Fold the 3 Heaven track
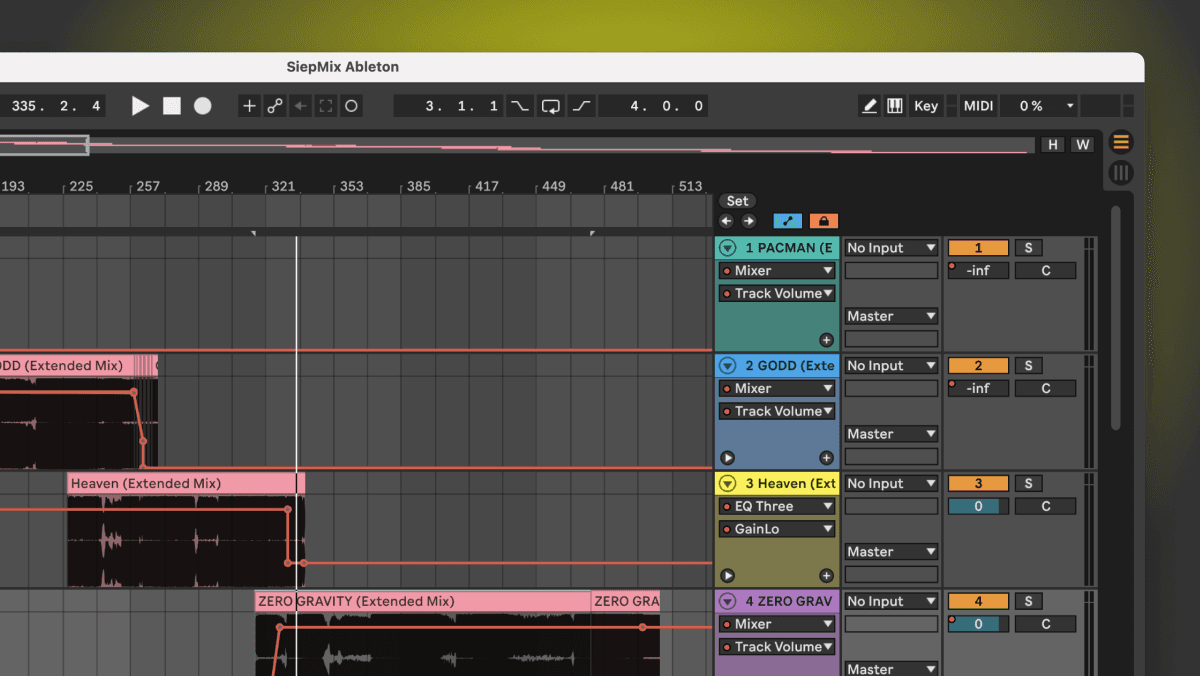 tap(728, 484)
